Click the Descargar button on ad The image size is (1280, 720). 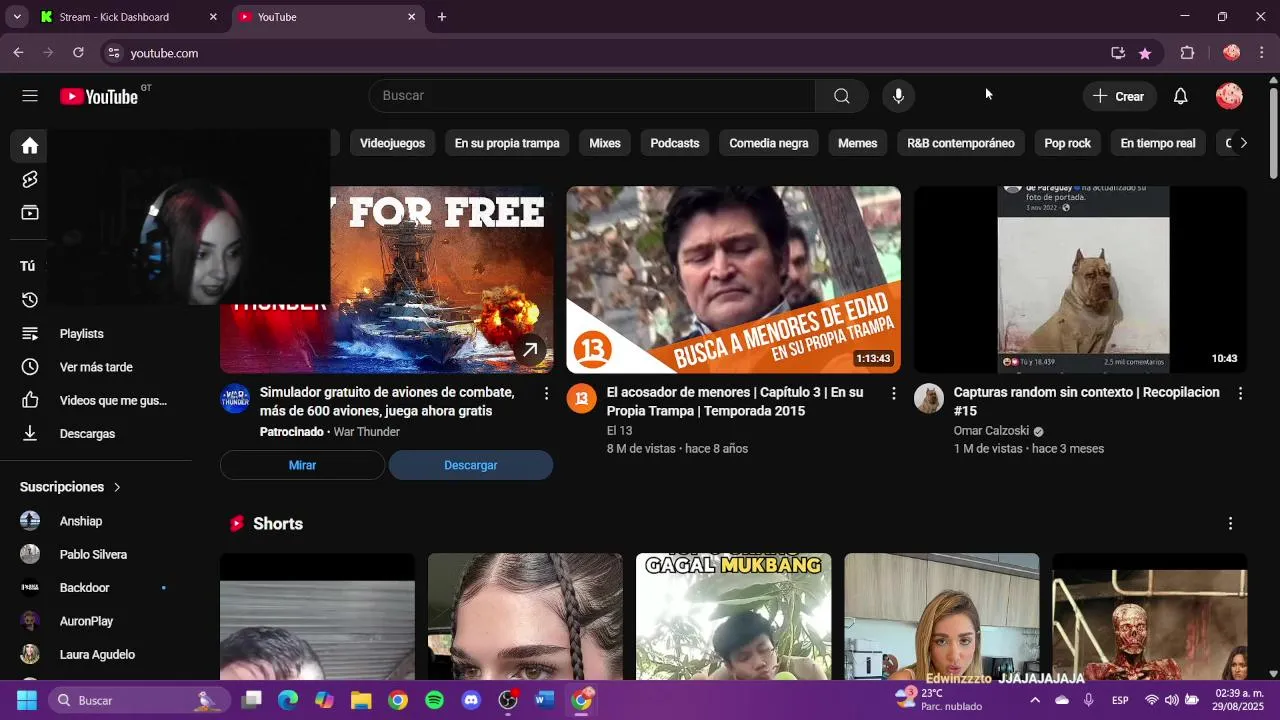click(x=470, y=465)
